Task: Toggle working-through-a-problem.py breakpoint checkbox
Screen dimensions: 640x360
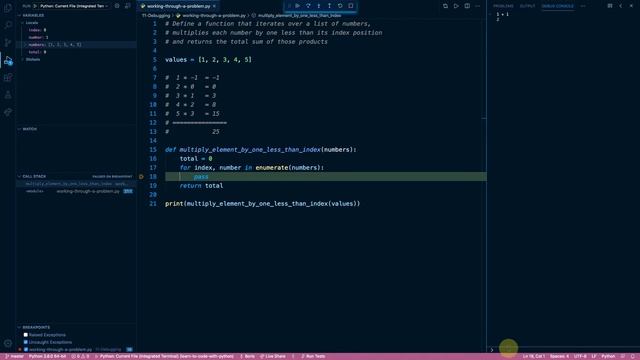Action: 26,349
